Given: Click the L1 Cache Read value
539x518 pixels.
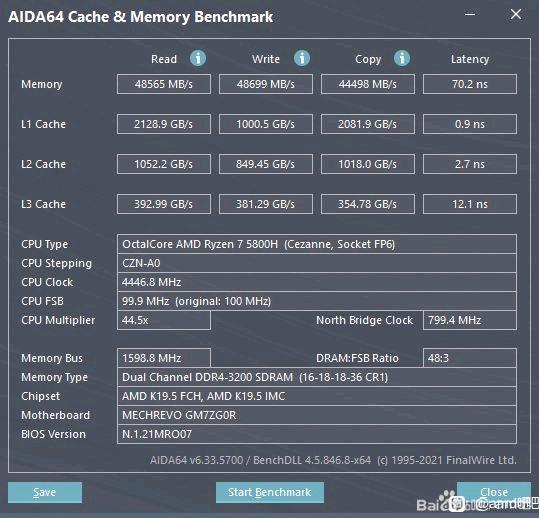Looking at the screenshot, I should (x=164, y=124).
